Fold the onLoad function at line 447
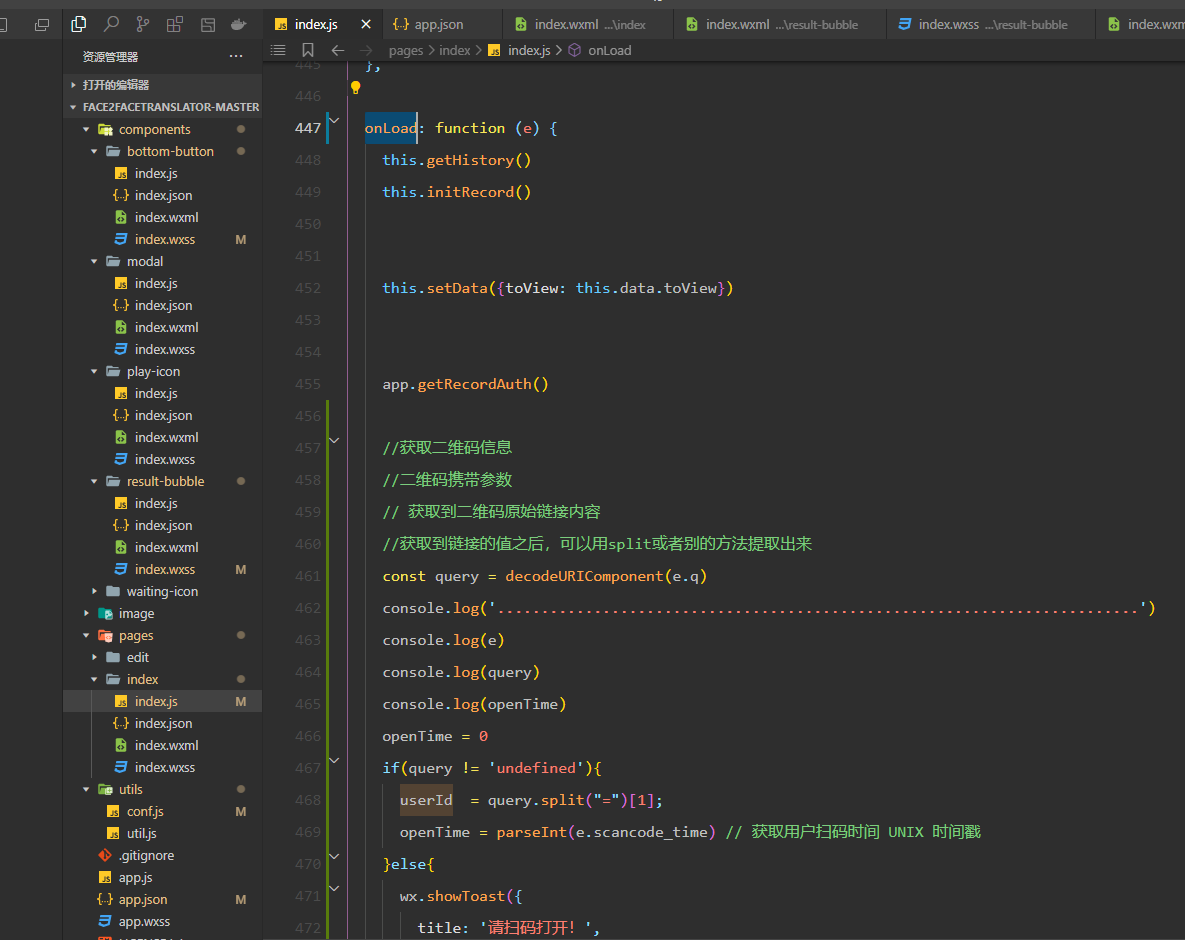1185x940 pixels. (334, 120)
